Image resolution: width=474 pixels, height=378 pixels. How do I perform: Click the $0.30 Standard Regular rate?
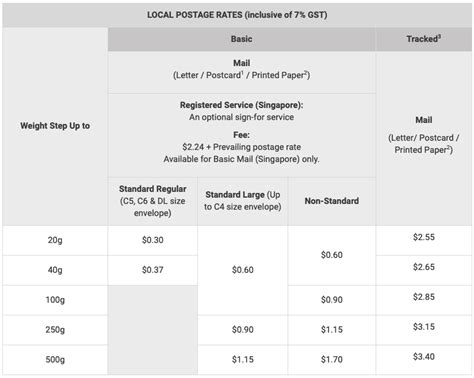153,240
